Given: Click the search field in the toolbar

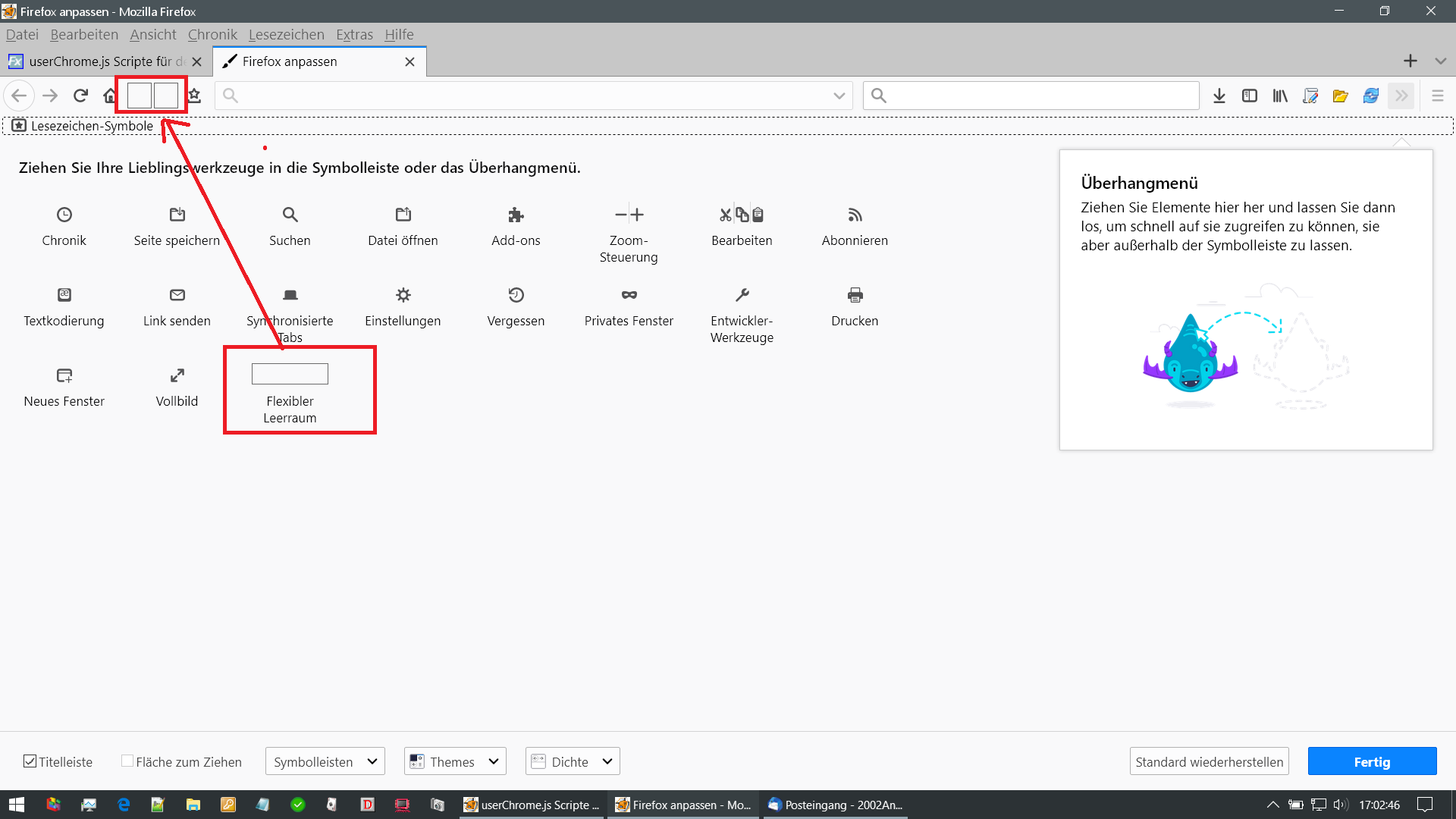Looking at the screenshot, I should pyautogui.click(x=1039, y=96).
